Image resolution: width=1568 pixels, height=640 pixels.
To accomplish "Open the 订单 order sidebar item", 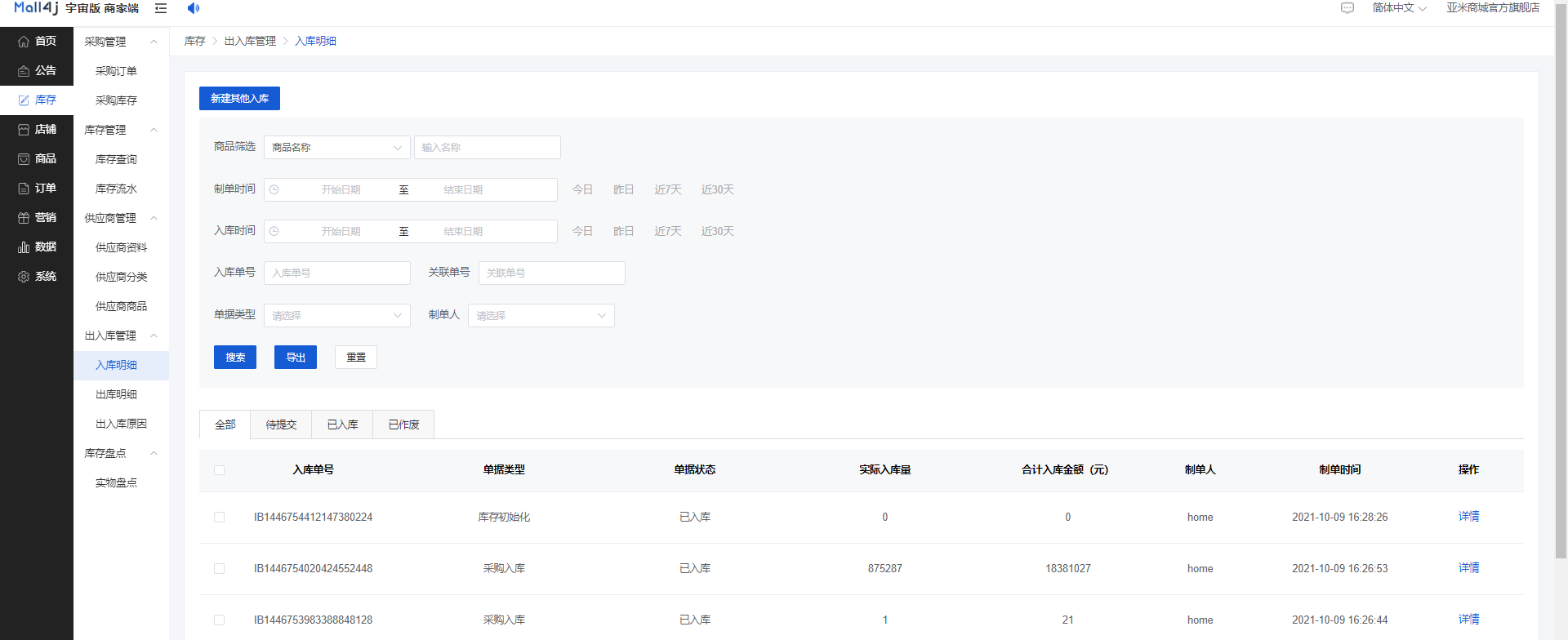I will pyautogui.click(x=37, y=188).
